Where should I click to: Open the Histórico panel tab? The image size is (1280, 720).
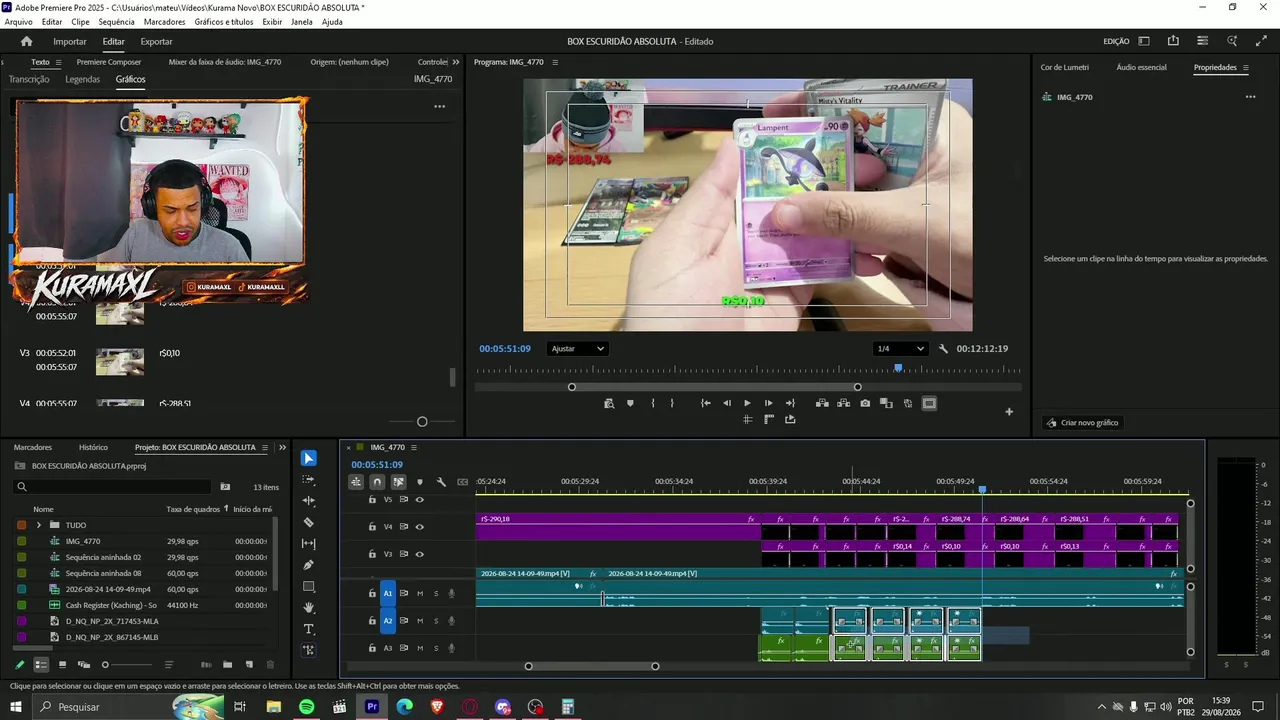click(93, 447)
